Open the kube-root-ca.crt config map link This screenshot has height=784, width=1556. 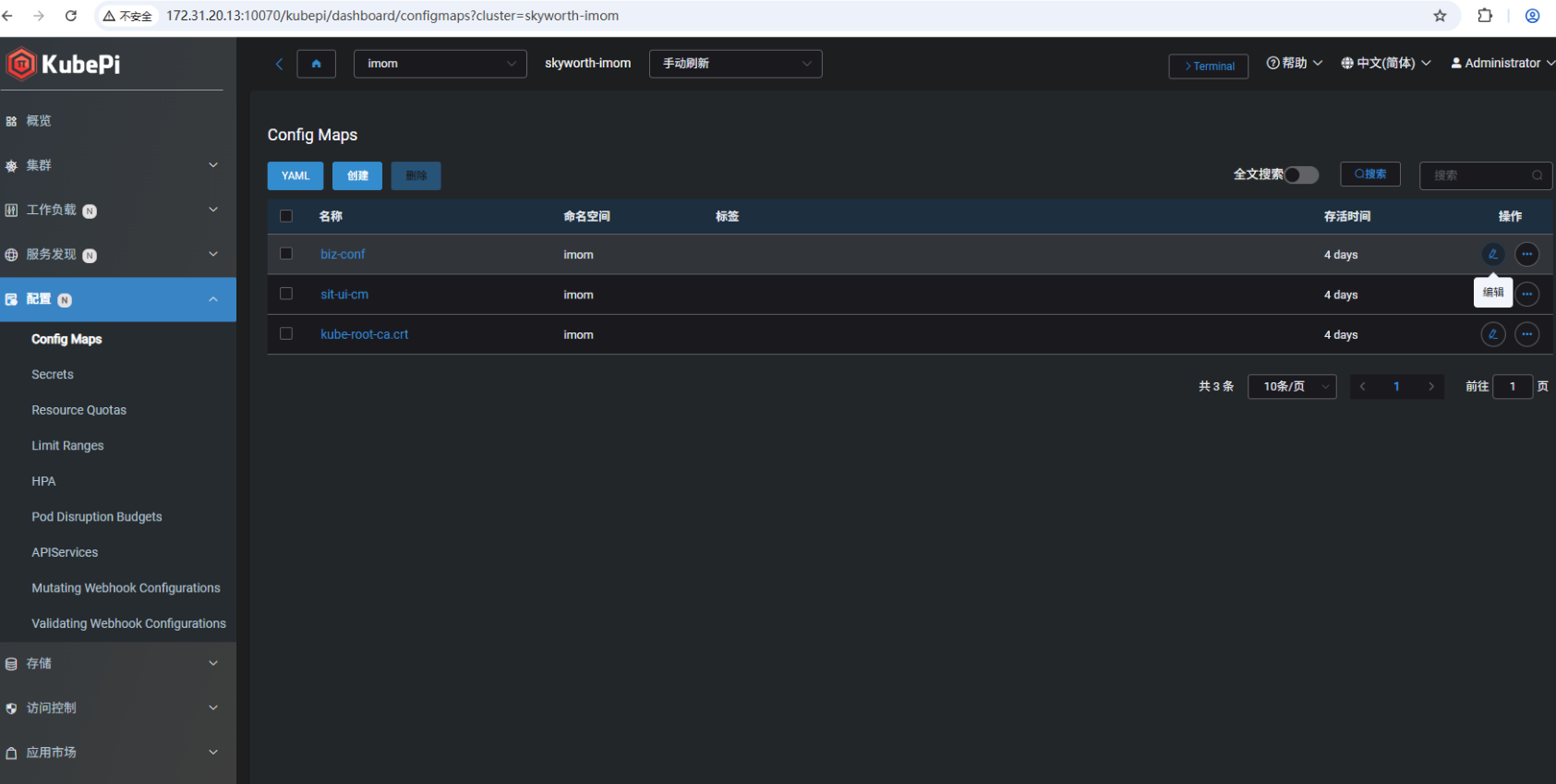pos(364,334)
